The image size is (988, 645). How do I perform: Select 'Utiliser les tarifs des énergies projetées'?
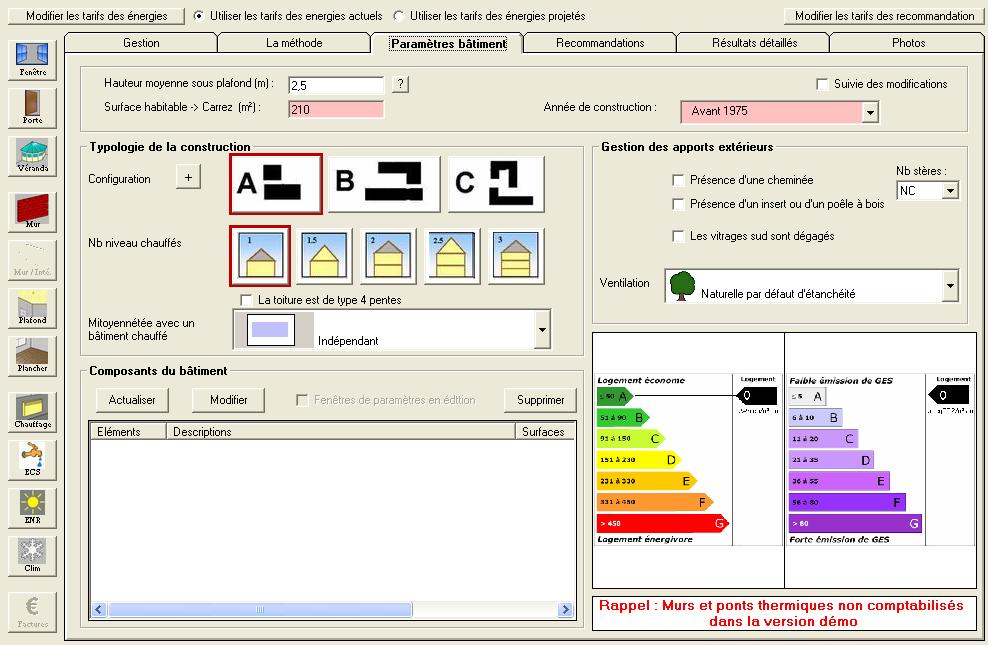coord(399,16)
